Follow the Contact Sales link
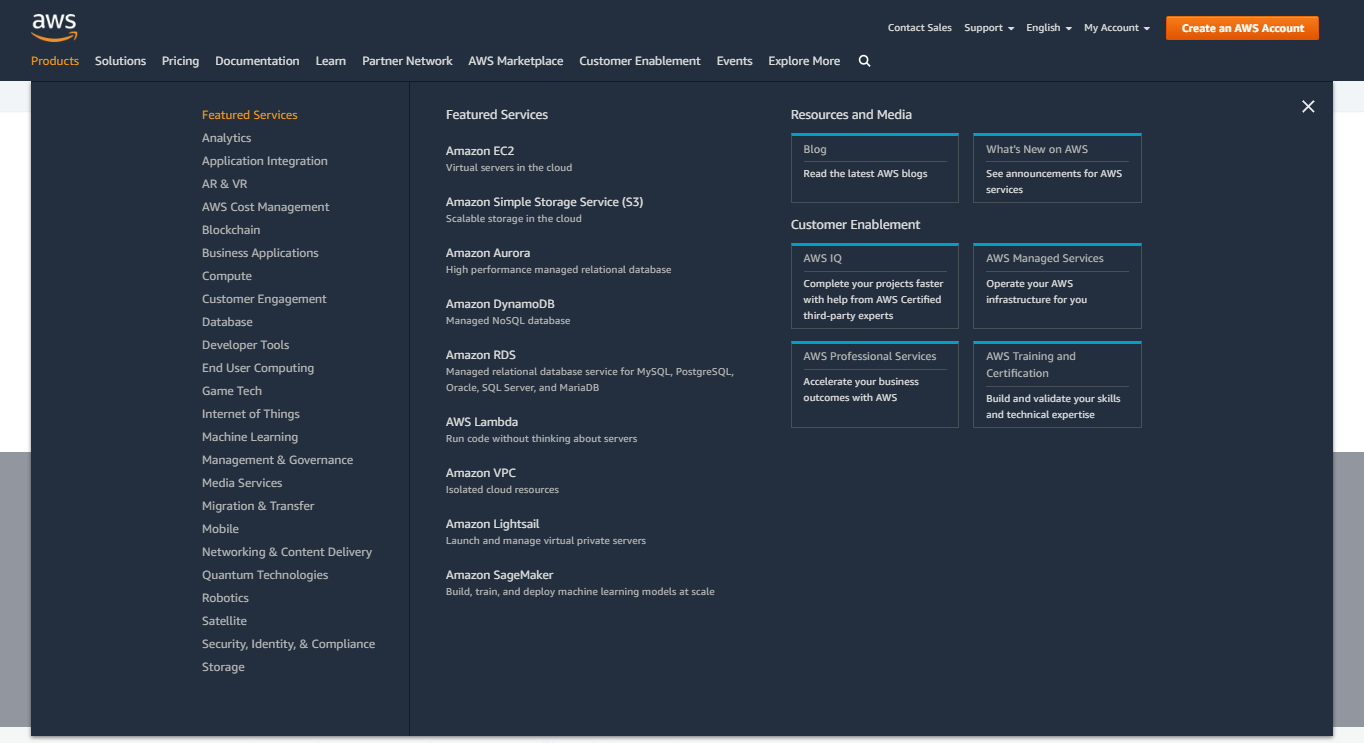1364x743 pixels. pos(920,28)
